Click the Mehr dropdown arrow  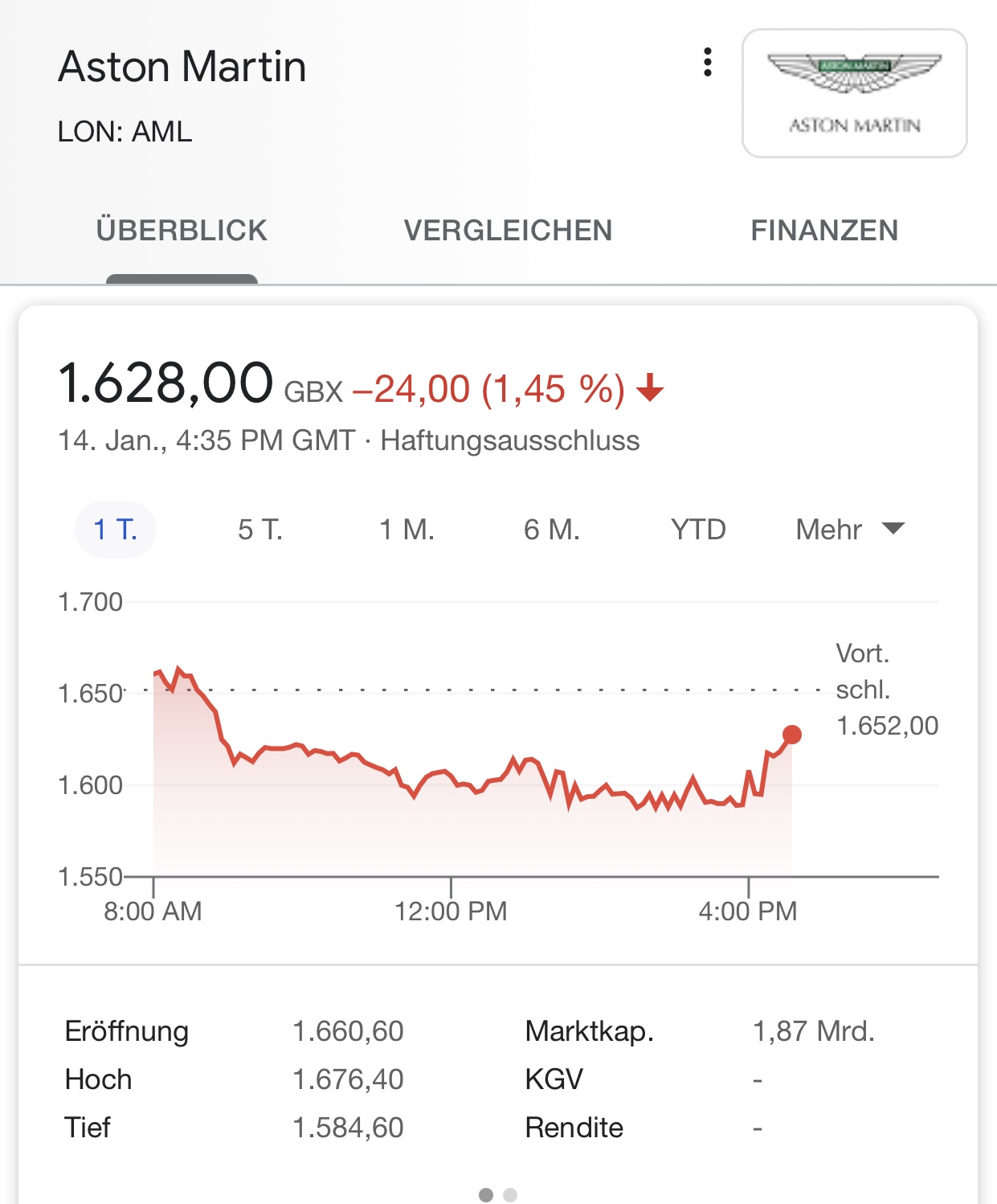tap(893, 528)
